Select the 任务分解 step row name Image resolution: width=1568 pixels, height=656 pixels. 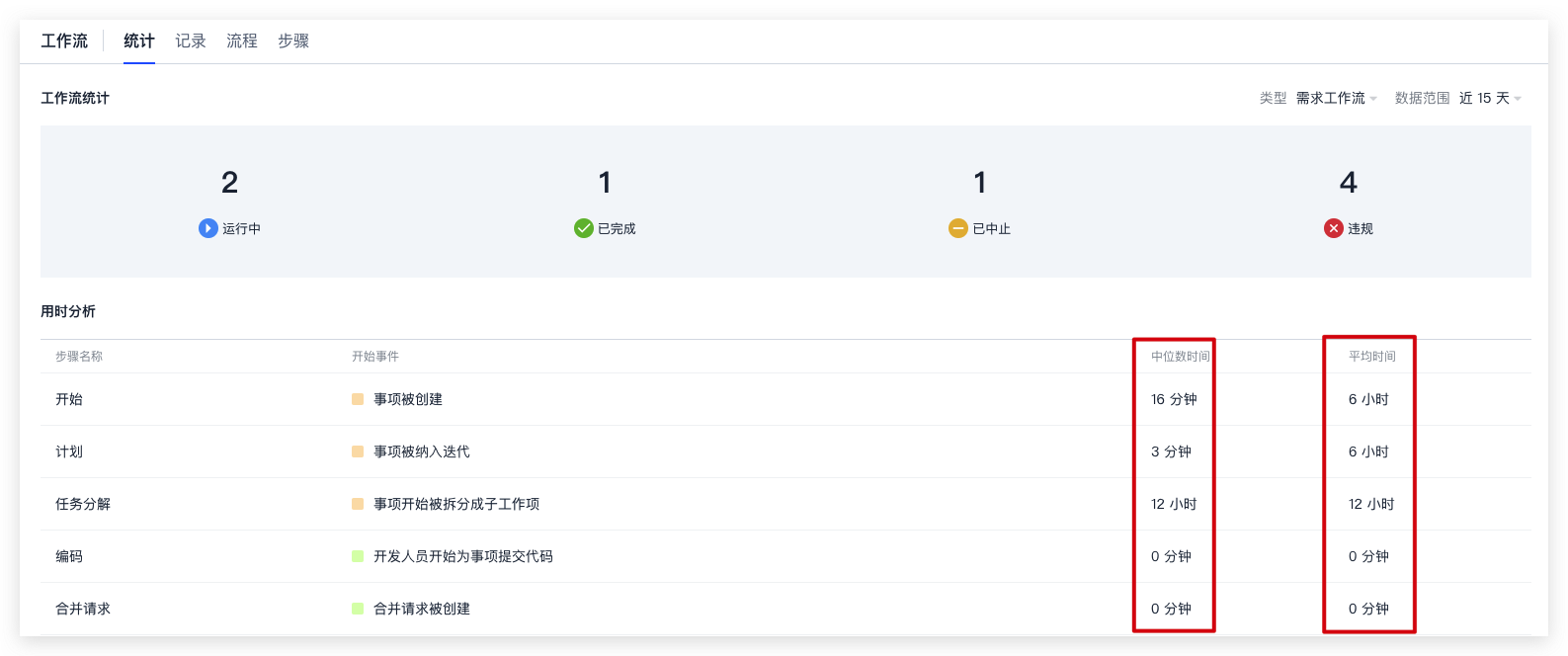tap(83, 504)
